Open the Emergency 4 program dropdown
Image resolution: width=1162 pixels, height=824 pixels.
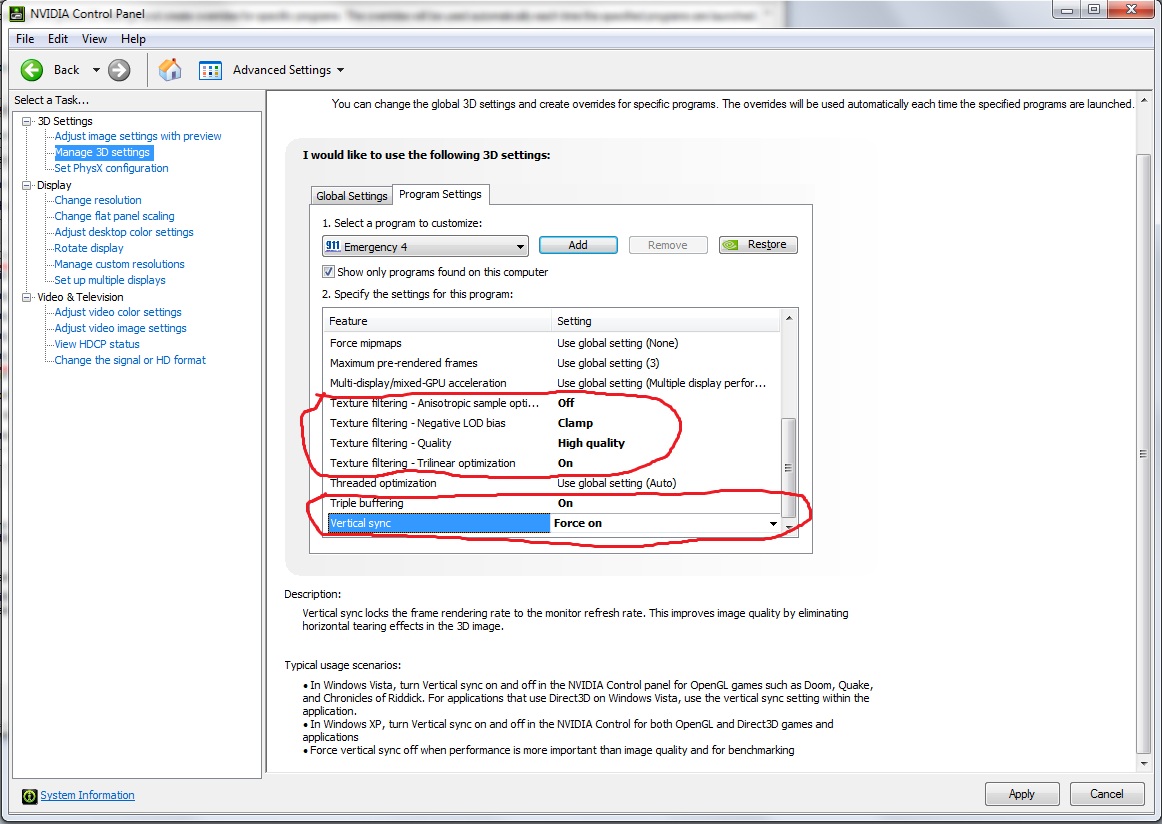coord(520,247)
